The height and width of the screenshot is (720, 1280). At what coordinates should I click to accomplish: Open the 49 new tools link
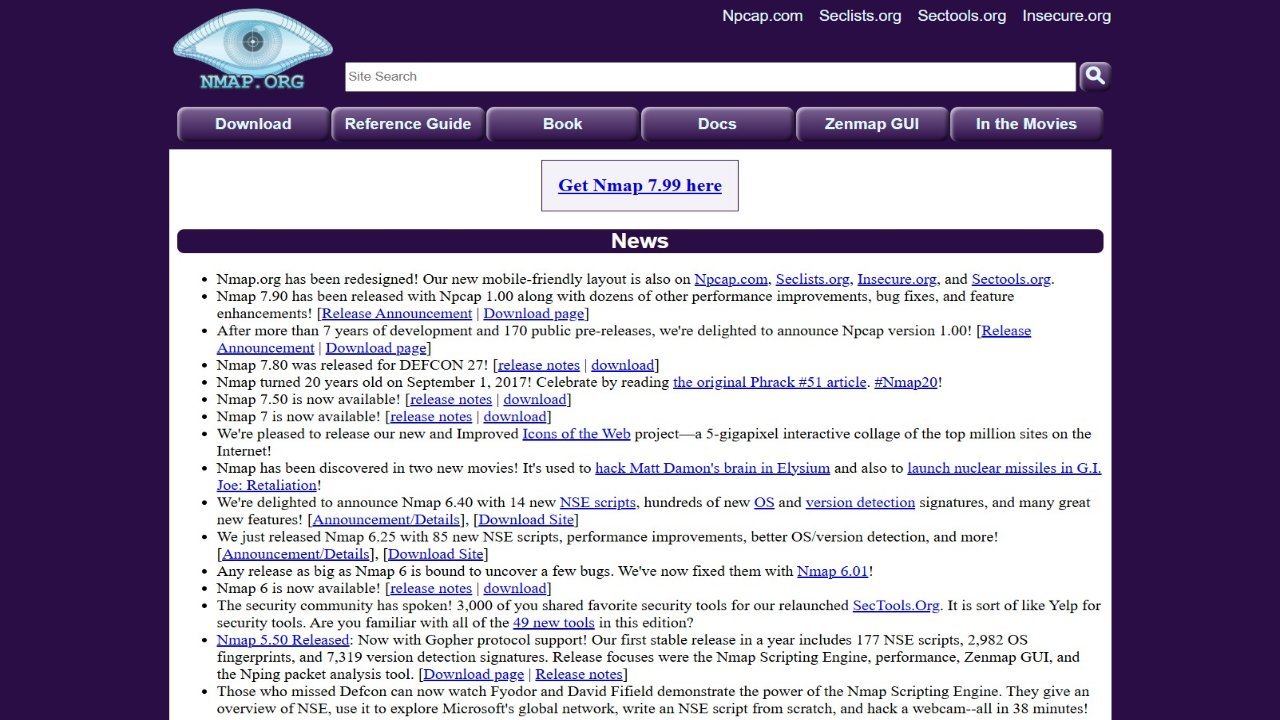554,622
